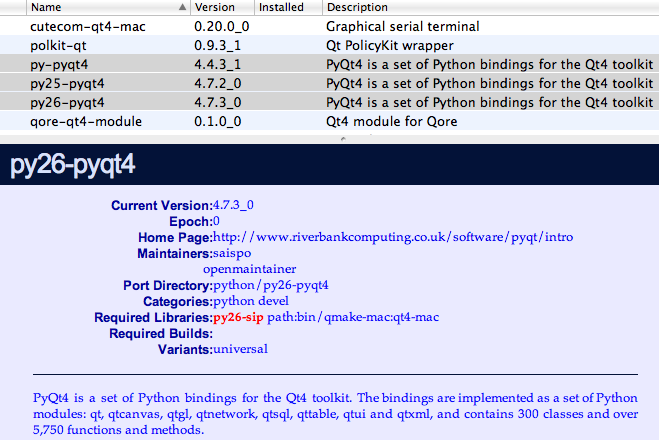Select the cutecom-qt4-mac port row
Image resolution: width=659 pixels, height=440 pixels.
(330, 26)
